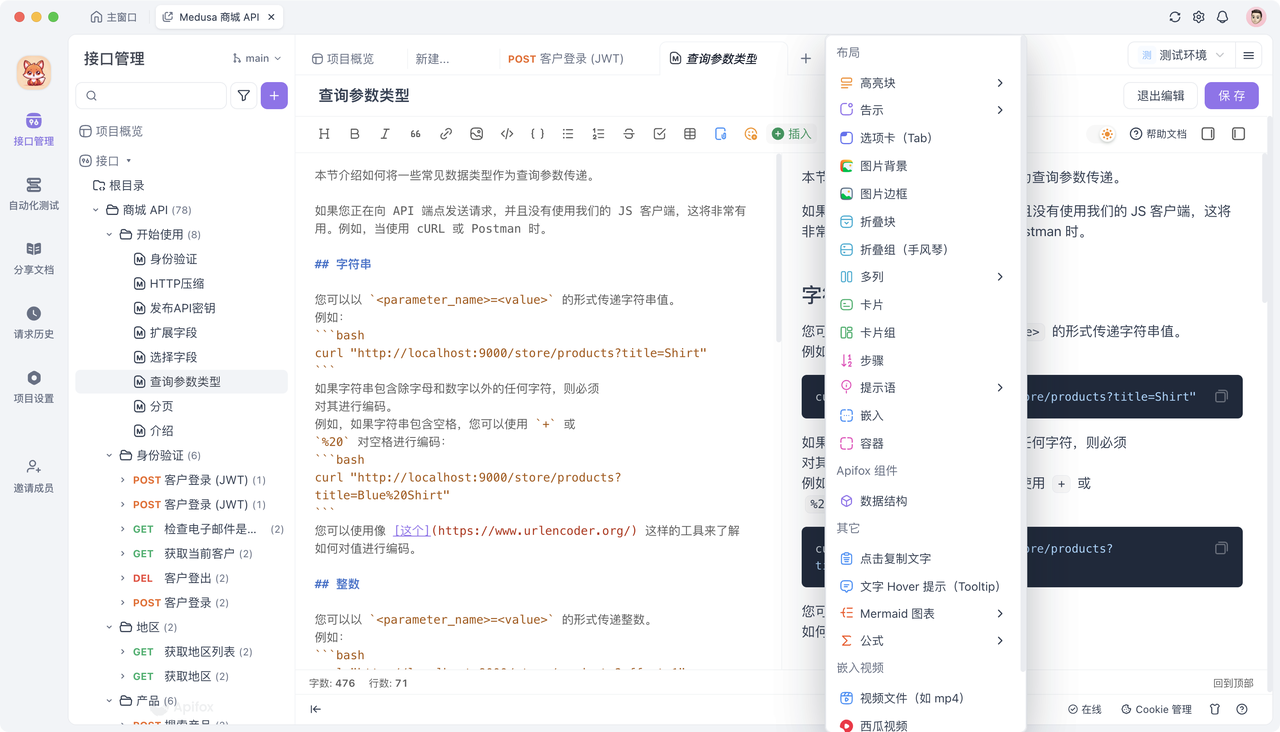Click 邀请成员 in left sidebar
1280x732 pixels.
click(34, 476)
